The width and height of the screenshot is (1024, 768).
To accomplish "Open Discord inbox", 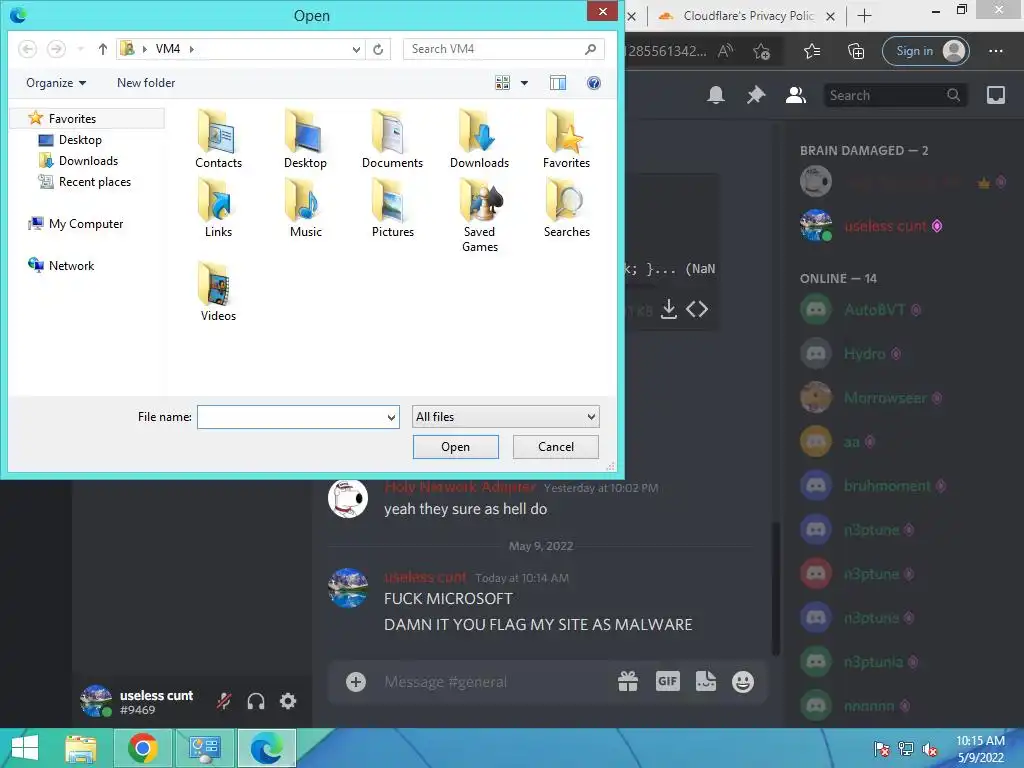I will (996, 95).
